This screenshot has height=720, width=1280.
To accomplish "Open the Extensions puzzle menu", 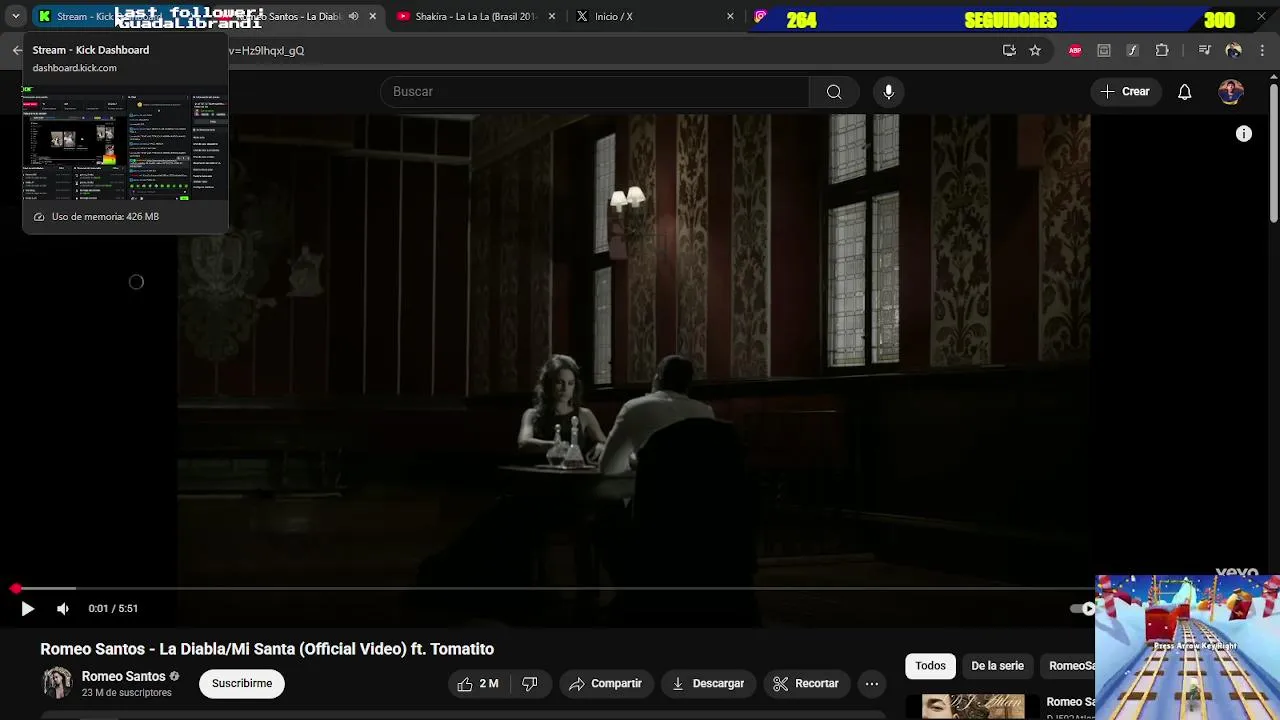I will [x=1162, y=50].
